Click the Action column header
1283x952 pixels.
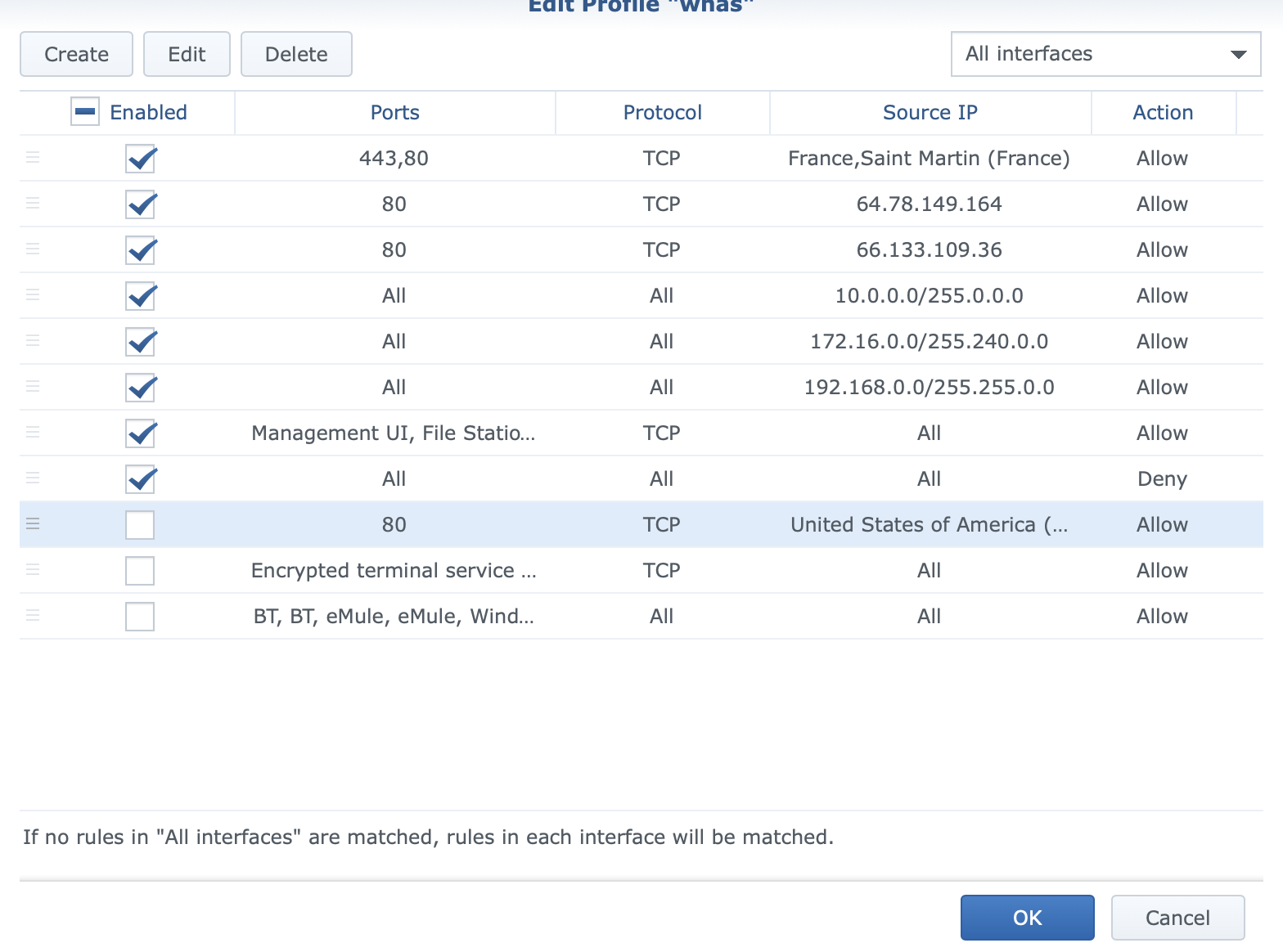point(1162,112)
